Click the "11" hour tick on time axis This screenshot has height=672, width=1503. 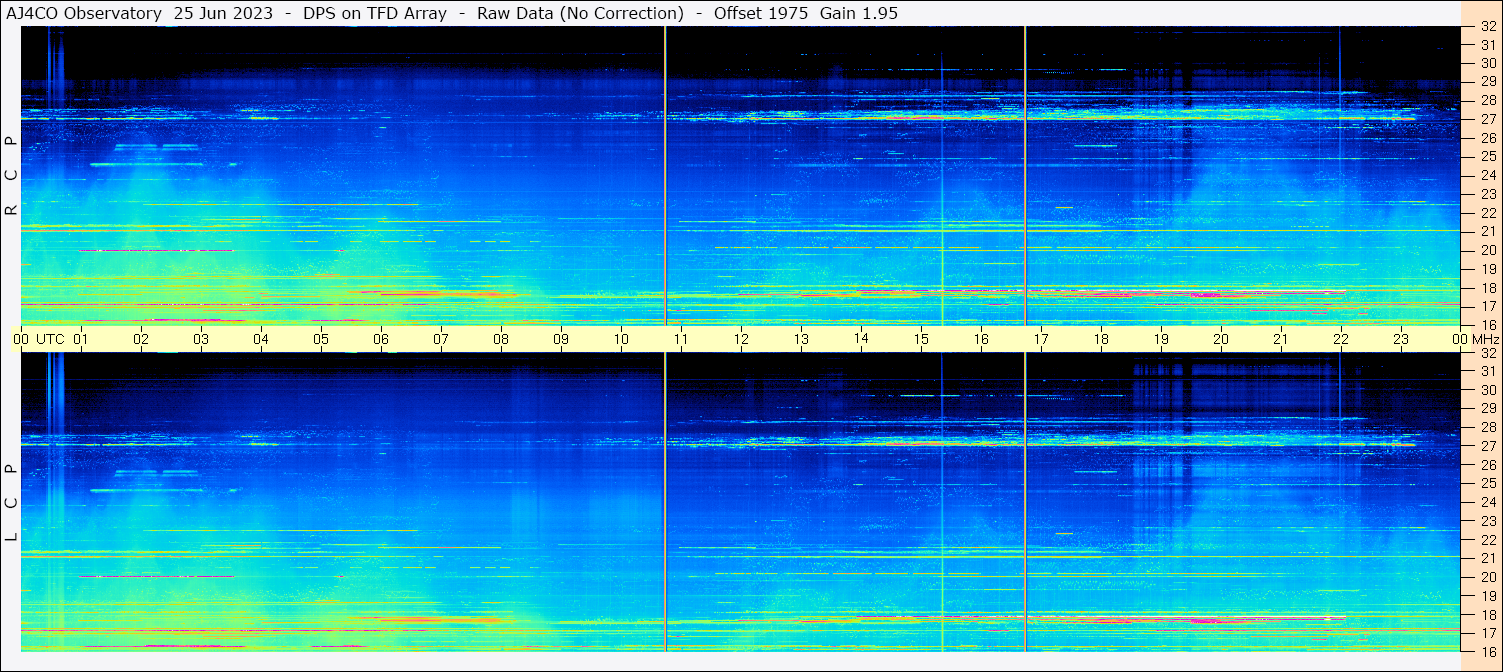[681, 339]
